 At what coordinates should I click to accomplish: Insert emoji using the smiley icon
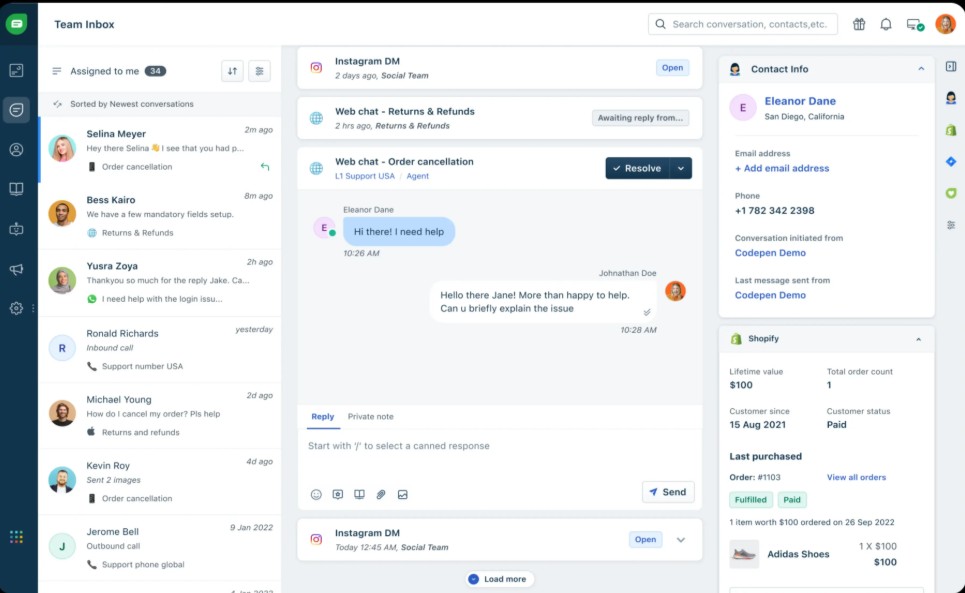pyautogui.click(x=316, y=494)
